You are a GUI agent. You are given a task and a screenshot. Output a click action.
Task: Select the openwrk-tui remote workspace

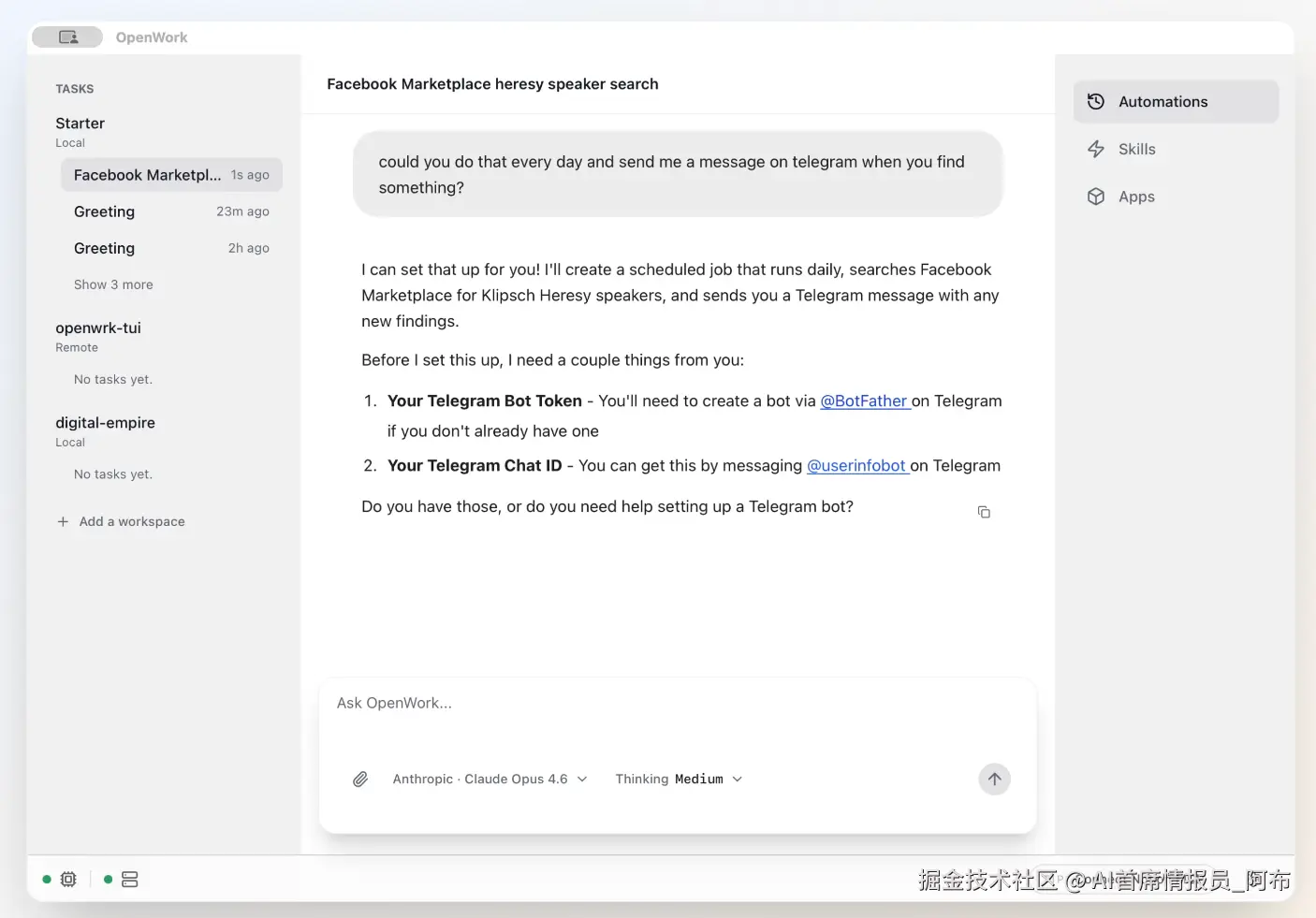pos(98,328)
